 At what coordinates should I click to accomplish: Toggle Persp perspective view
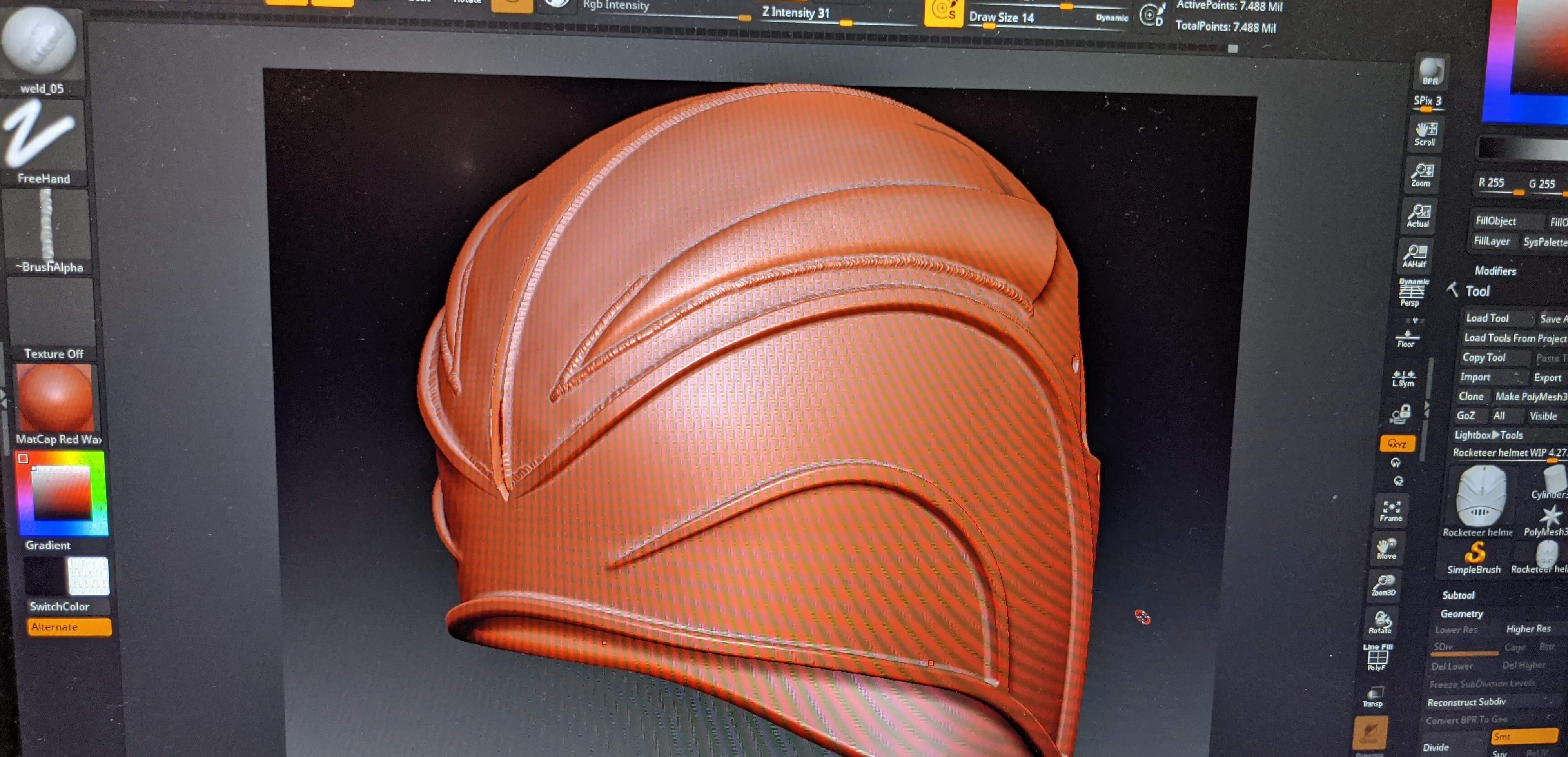[x=1412, y=293]
